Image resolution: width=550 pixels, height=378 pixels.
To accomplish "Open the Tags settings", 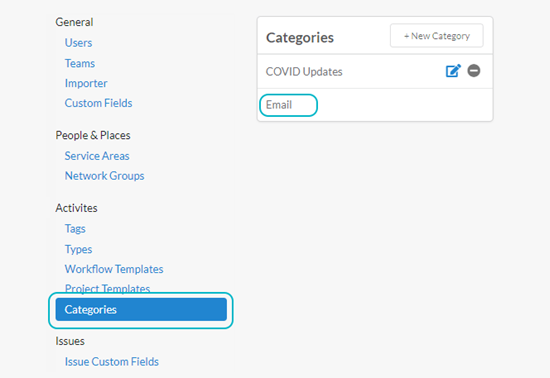I will point(75,229).
